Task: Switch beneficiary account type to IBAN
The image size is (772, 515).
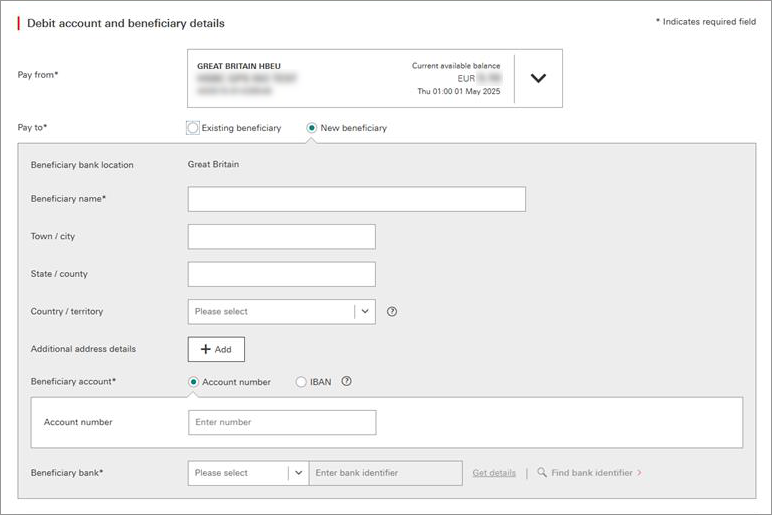Action: point(301,382)
